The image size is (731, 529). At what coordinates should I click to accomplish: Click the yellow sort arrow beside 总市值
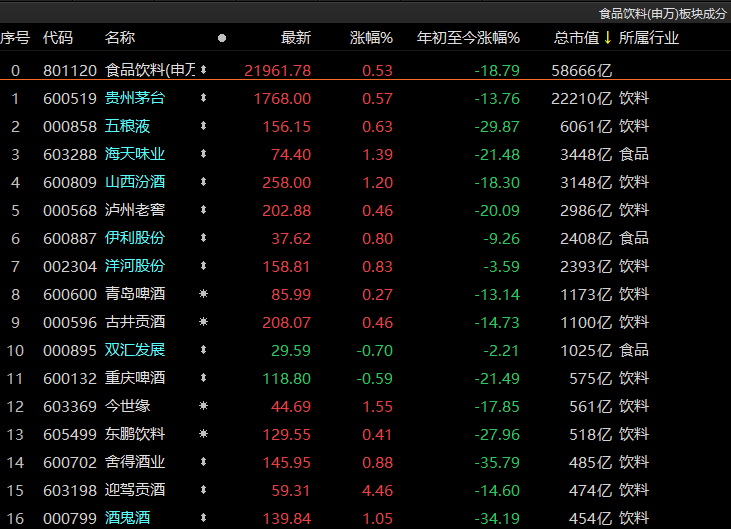click(607, 37)
